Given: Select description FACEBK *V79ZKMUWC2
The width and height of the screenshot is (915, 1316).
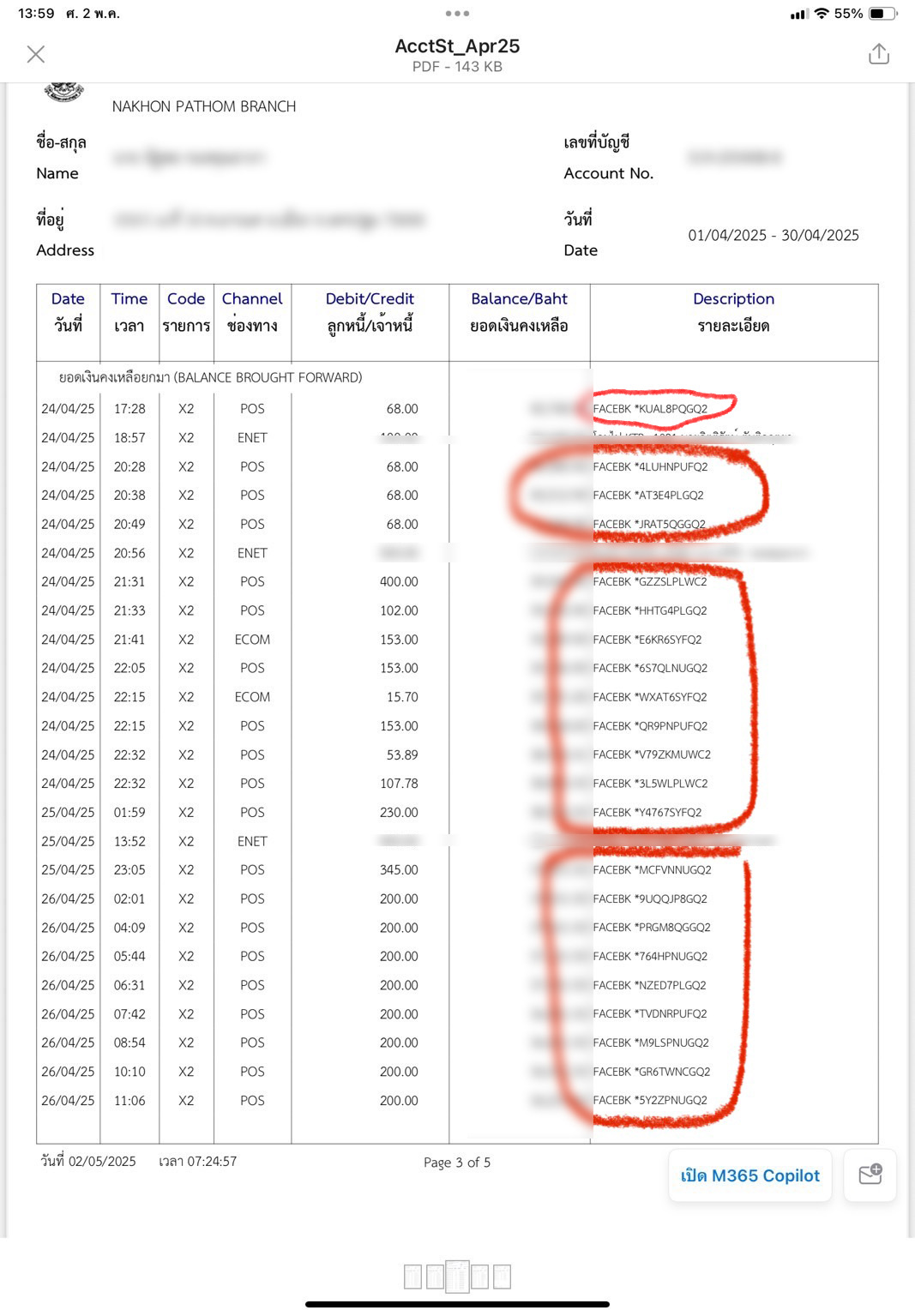Looking at the screenshot, I should [x=652, y=754].
